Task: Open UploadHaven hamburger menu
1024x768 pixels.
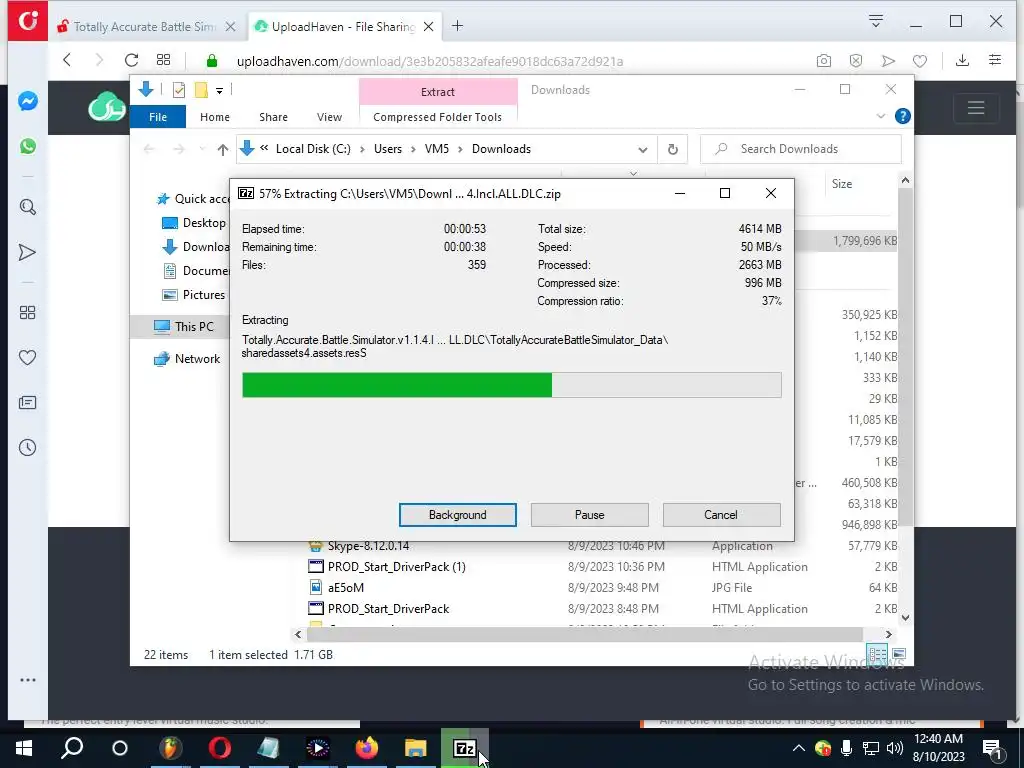Action: (976, 107)
